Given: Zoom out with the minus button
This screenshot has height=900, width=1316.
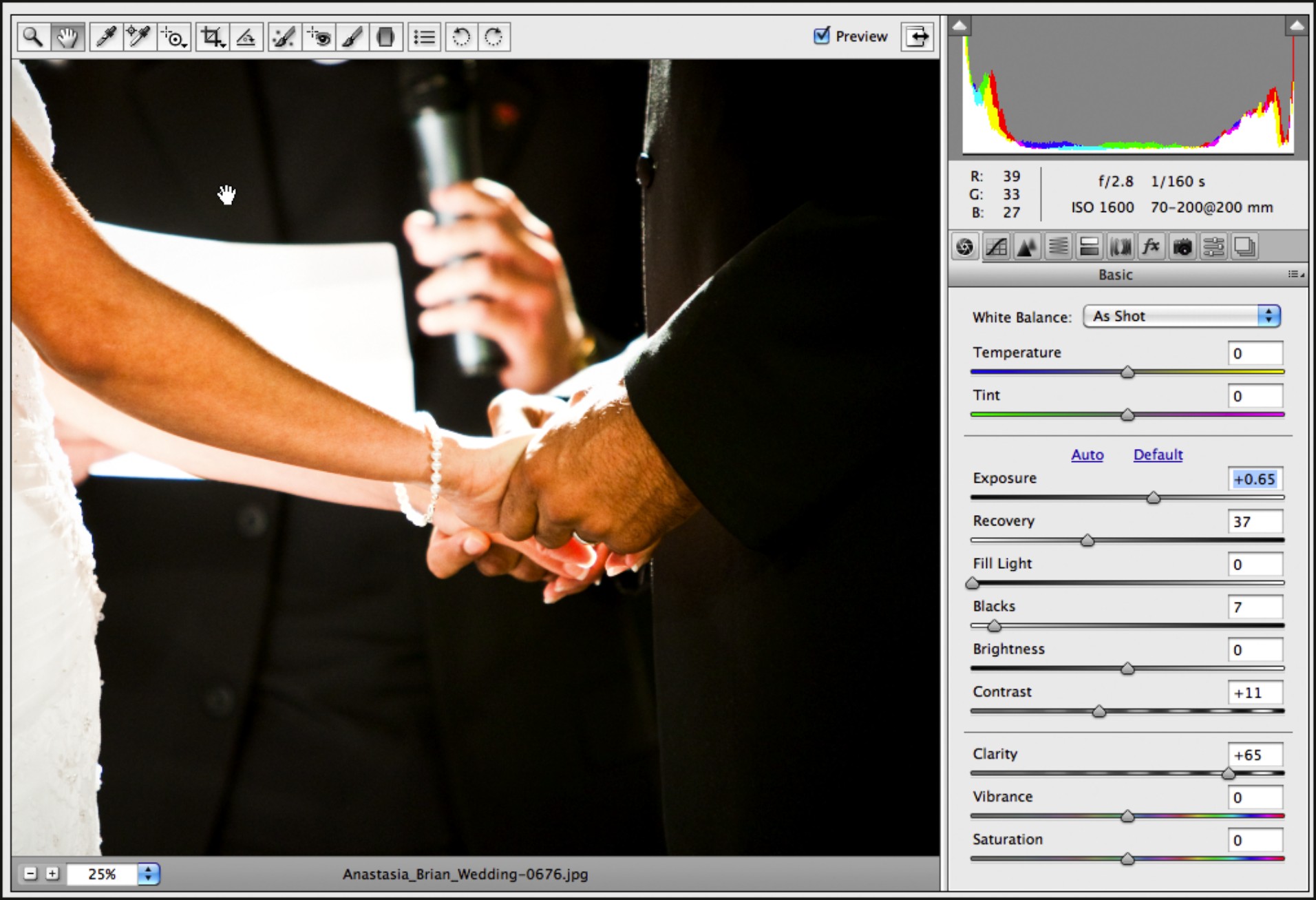Looking at the screenshot, I should 30,874.
